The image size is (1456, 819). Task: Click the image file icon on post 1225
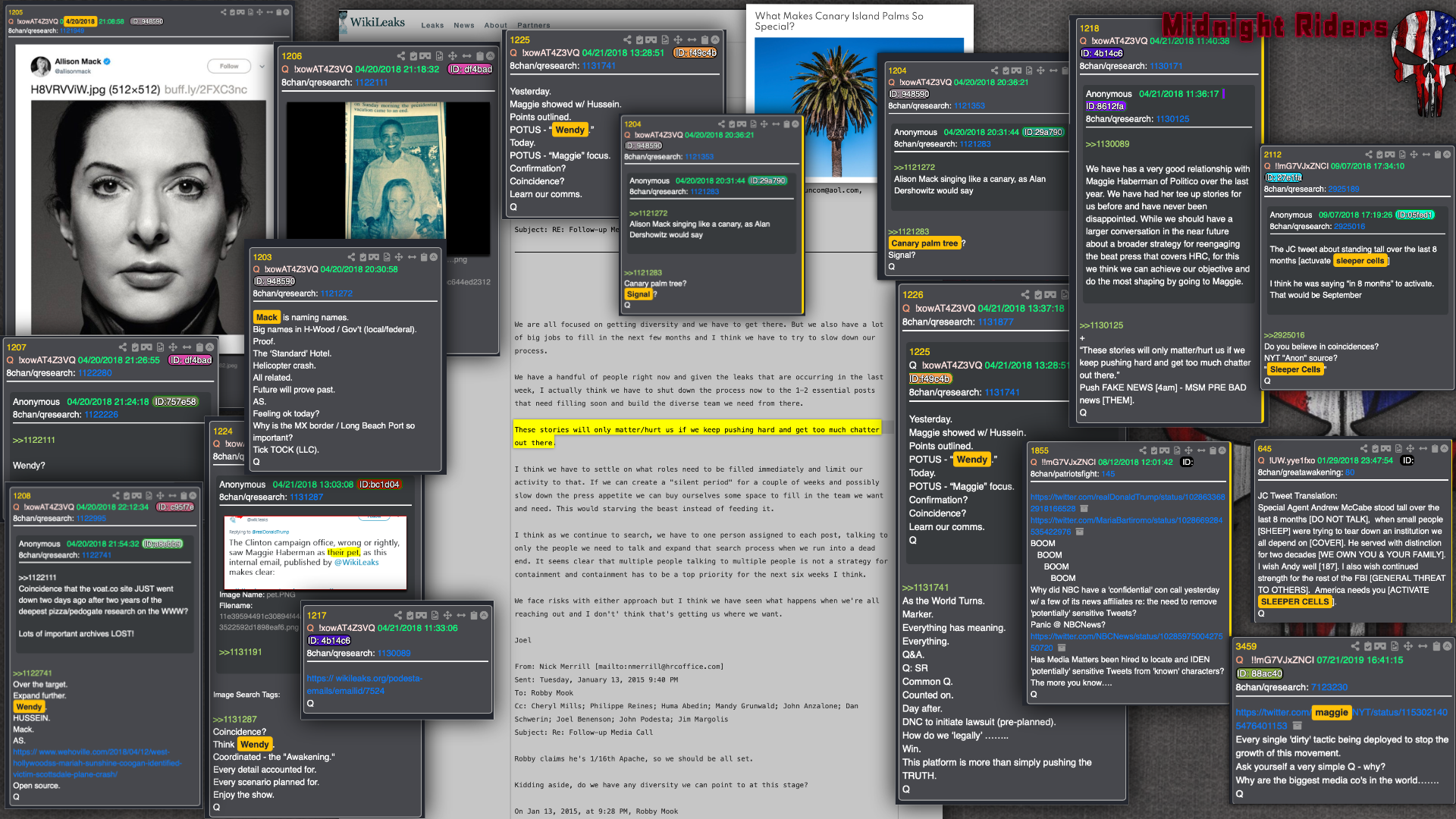[x=665, y=40]
